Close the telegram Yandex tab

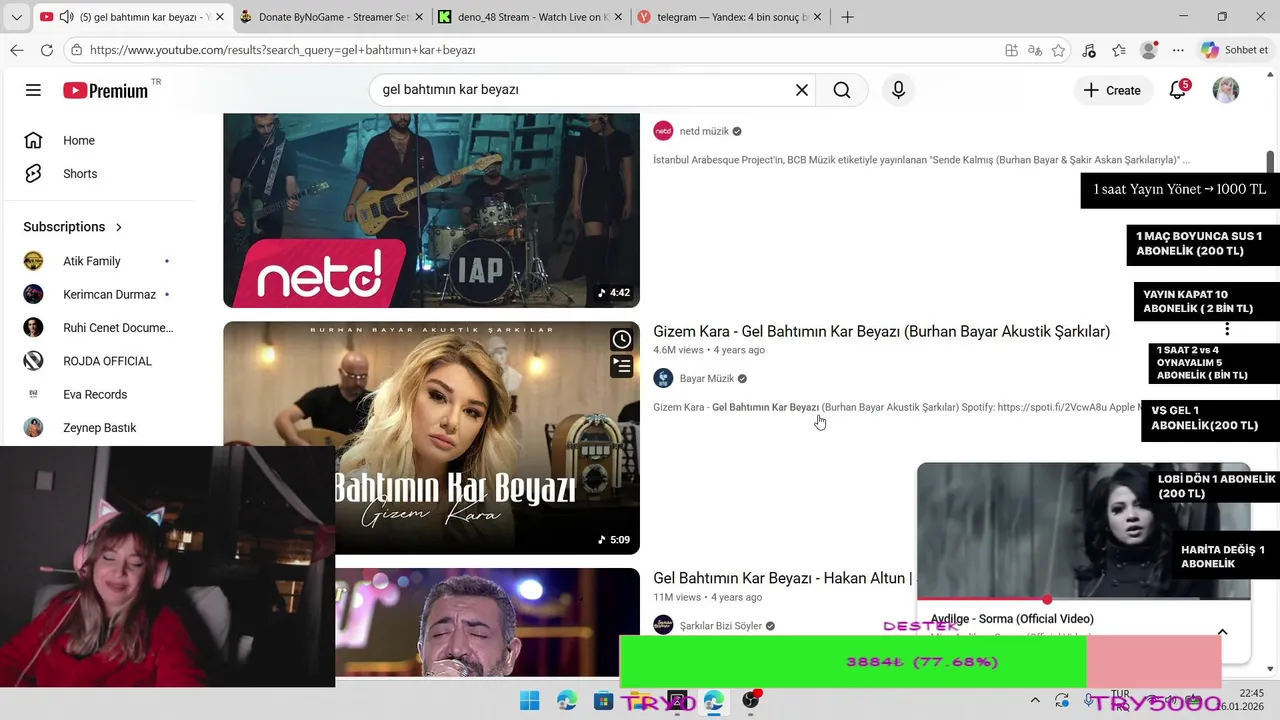(x=816, y=17)
